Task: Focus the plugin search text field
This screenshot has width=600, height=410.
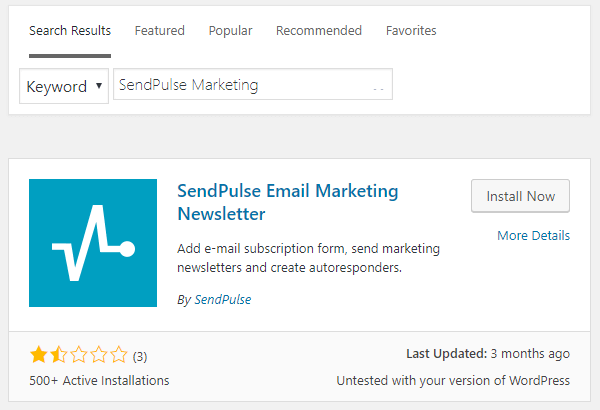Action: coord(253,84)
